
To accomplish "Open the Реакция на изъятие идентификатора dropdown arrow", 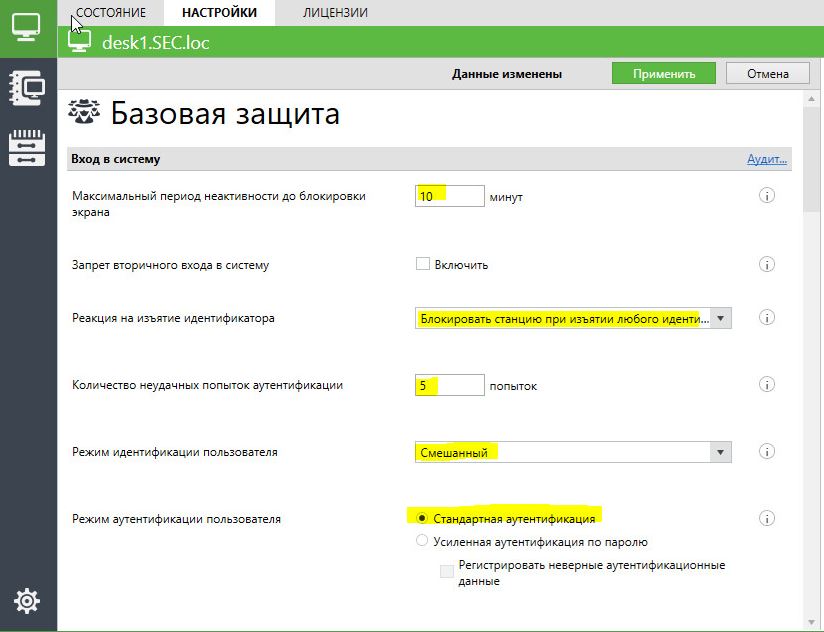I will (720, 318).
